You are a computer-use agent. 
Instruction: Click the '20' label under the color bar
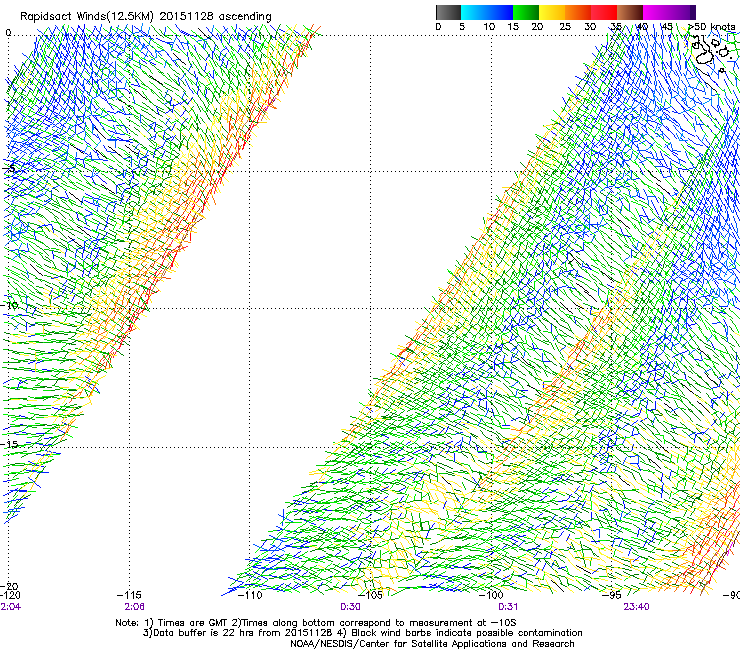pyautogui.click(x=537, y=27)
